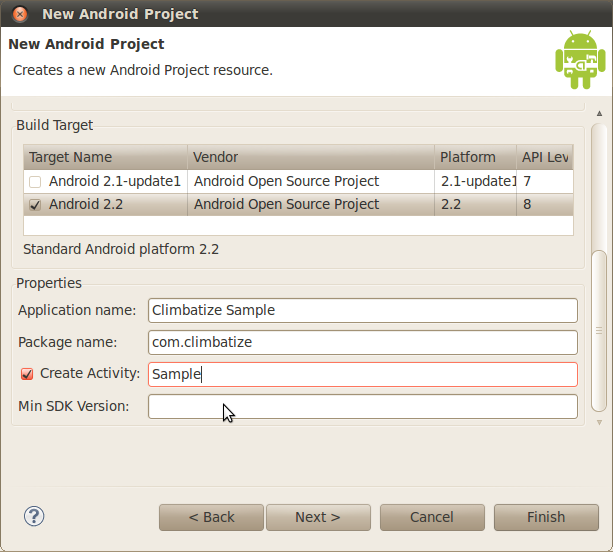Focus the Create Activity text field

tap(363, 375)
